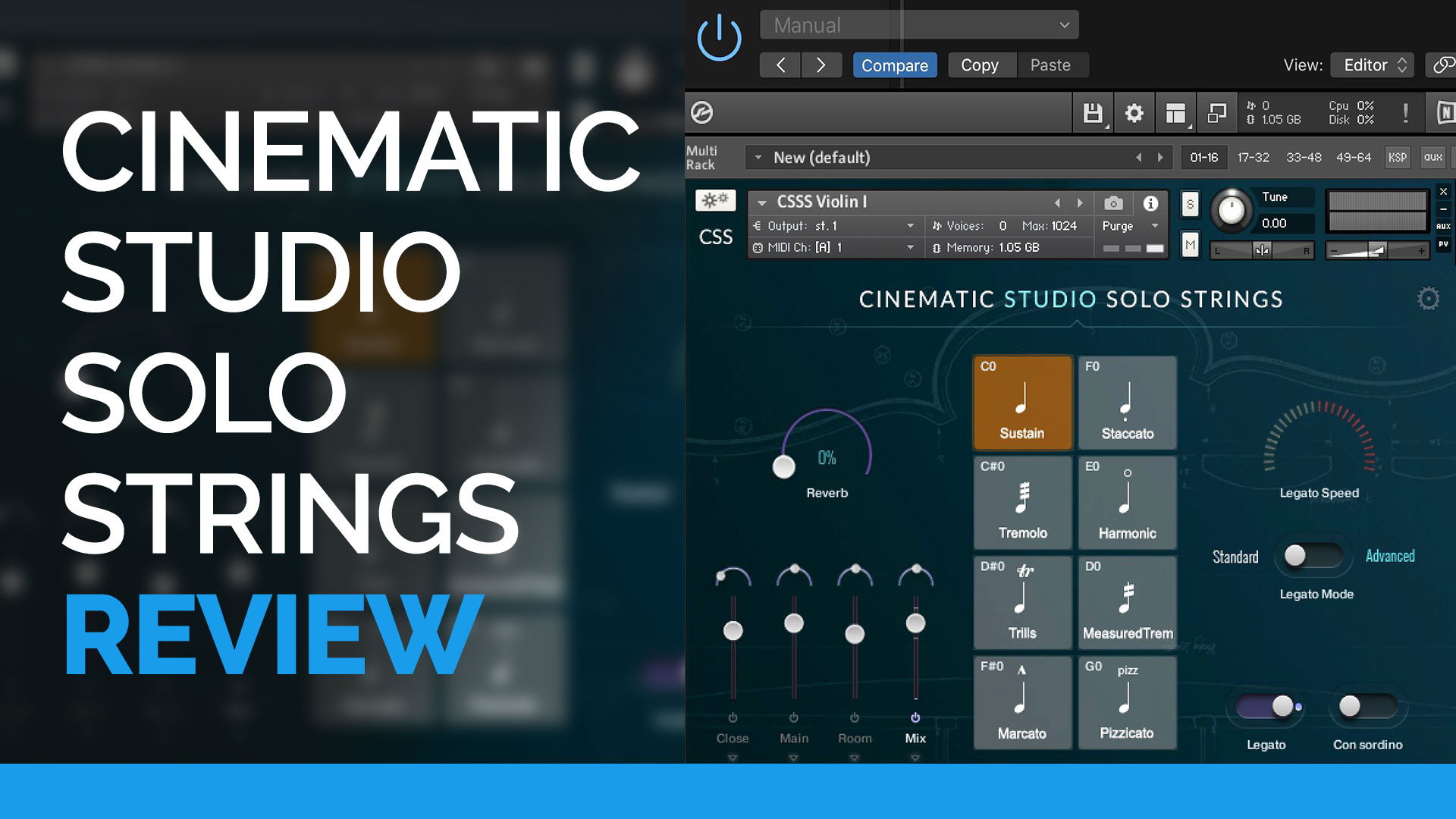Select the Staccato articulation
1456x819 pixels.
click(x=1127, y=402)
